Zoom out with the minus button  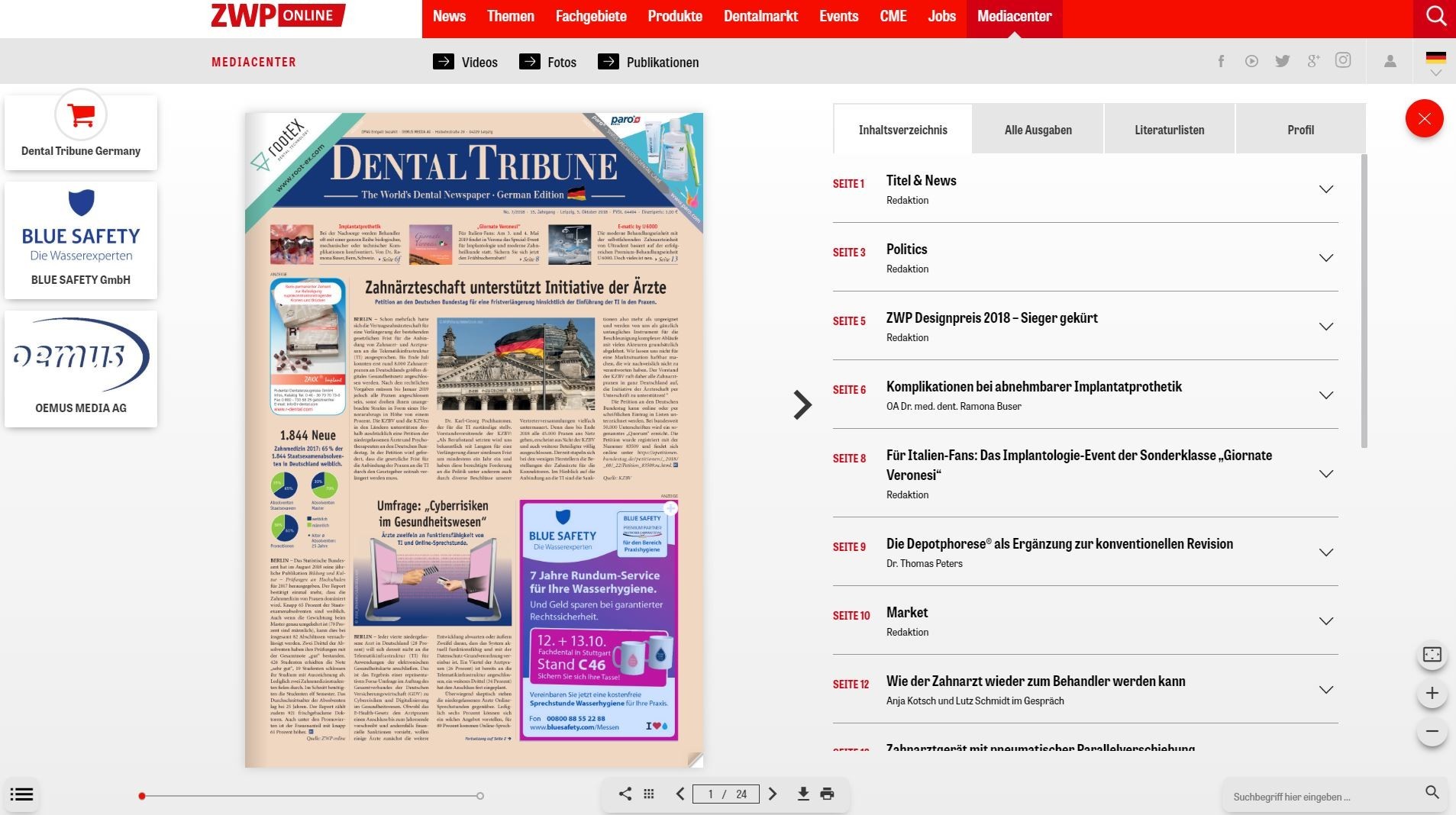tap(1432, 731)
